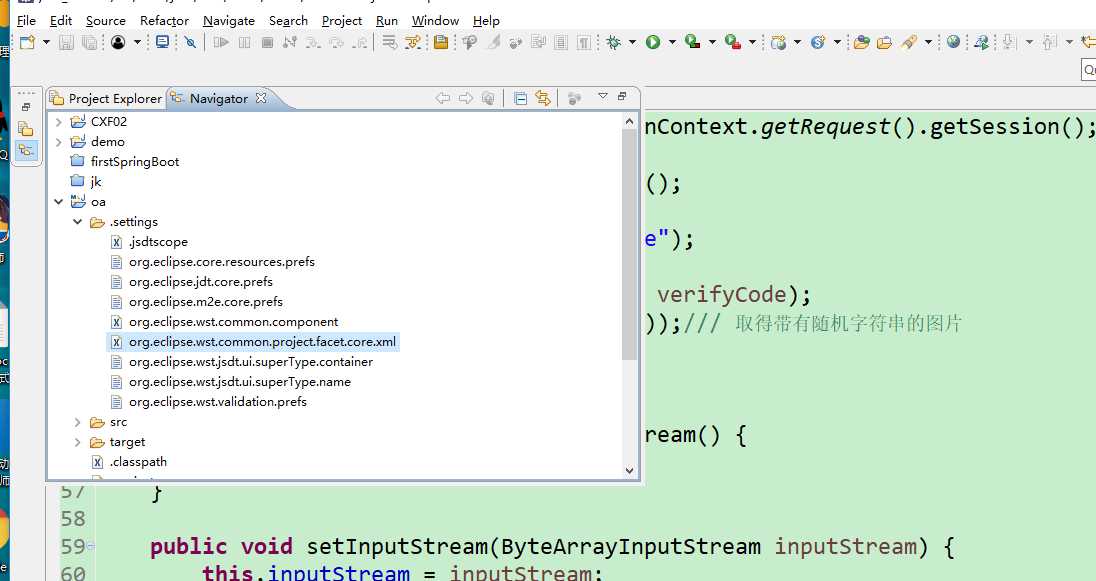Toggle Link with Editor in Navigator
Screen dimensions: 1096x581
pos(542,99)
